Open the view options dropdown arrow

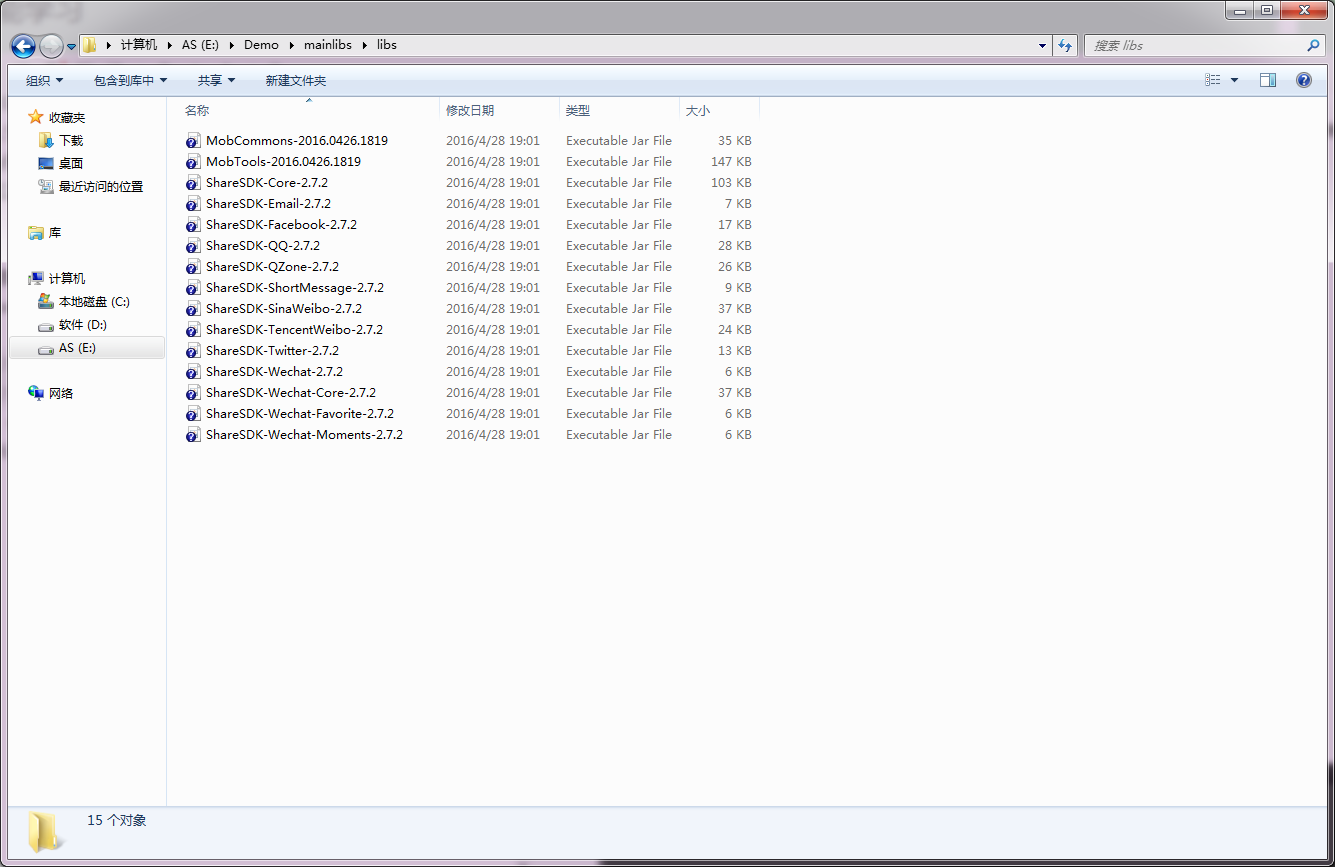[1234, 80]
